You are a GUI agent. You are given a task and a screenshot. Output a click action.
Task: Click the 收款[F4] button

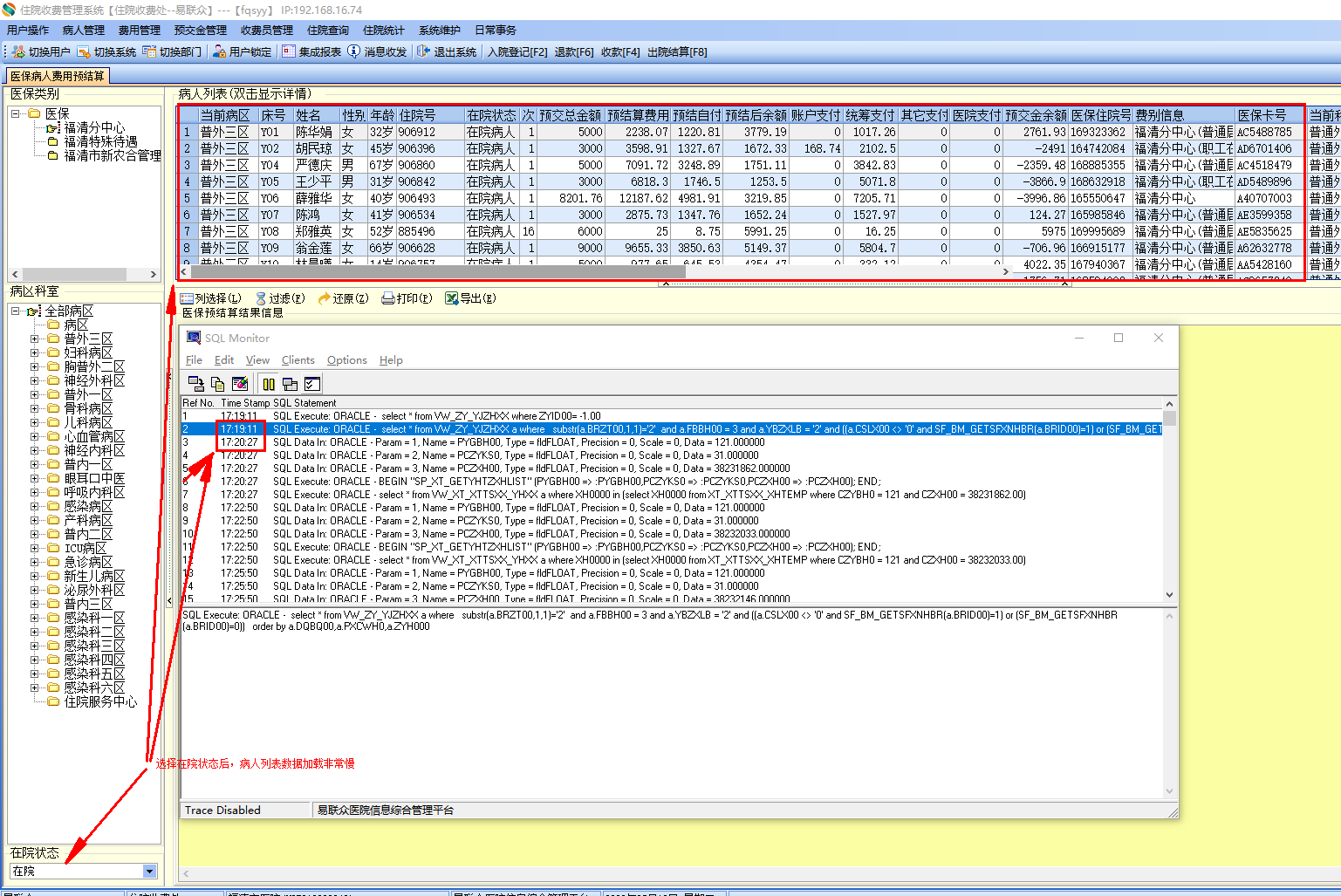[620, 52]
